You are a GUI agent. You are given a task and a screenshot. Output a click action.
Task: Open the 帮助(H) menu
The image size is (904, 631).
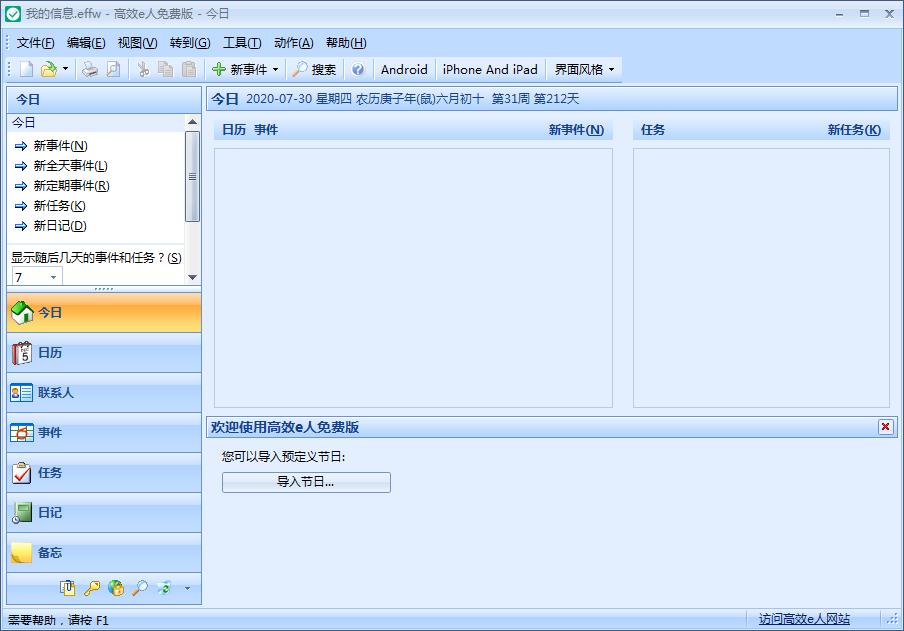(x=346, y=43)
